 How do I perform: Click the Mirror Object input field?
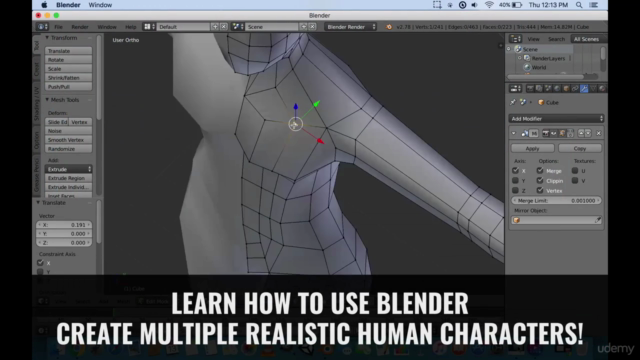[556, 220]
